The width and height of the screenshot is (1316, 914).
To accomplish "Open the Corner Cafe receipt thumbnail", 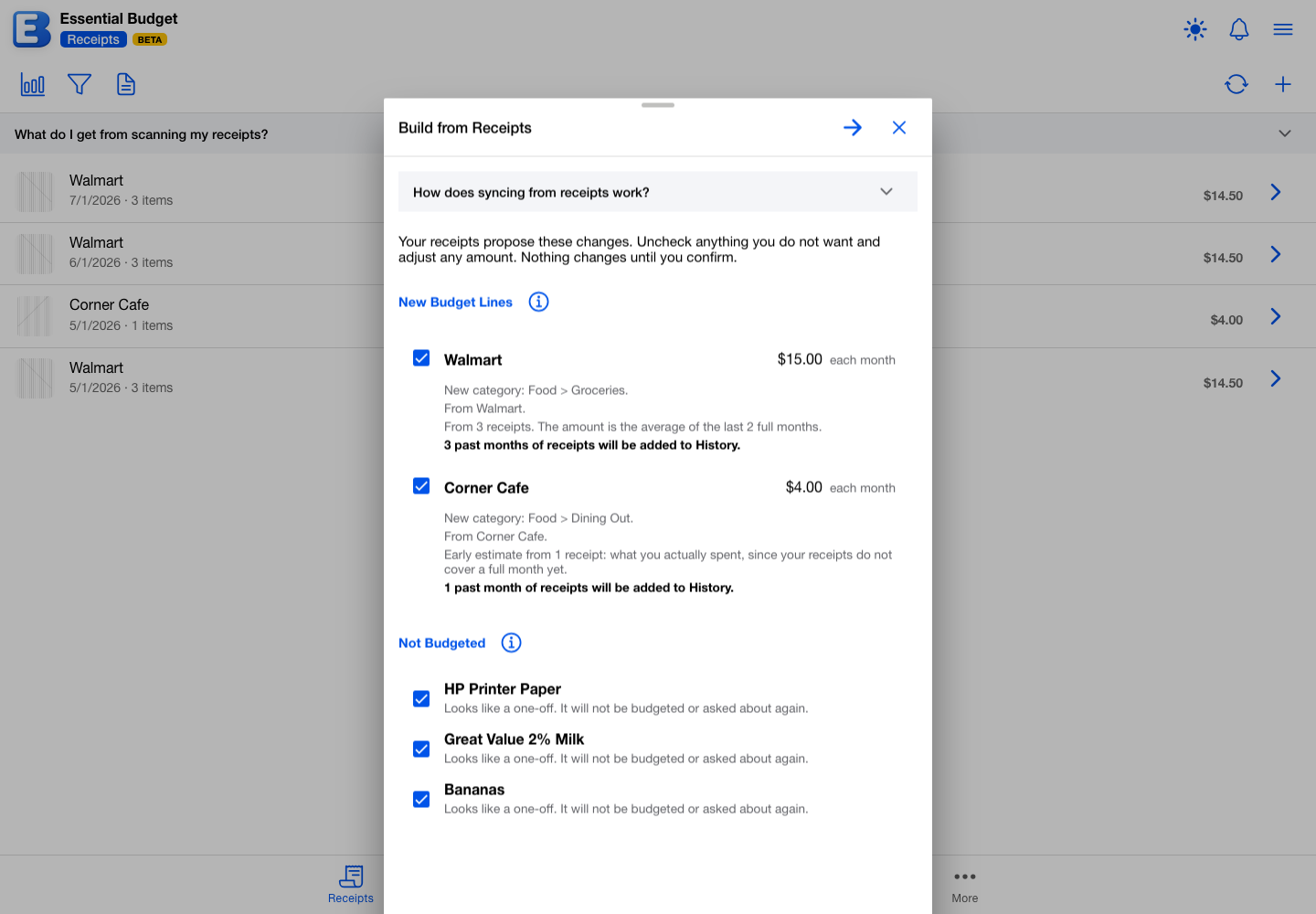I will pos(36,316).
